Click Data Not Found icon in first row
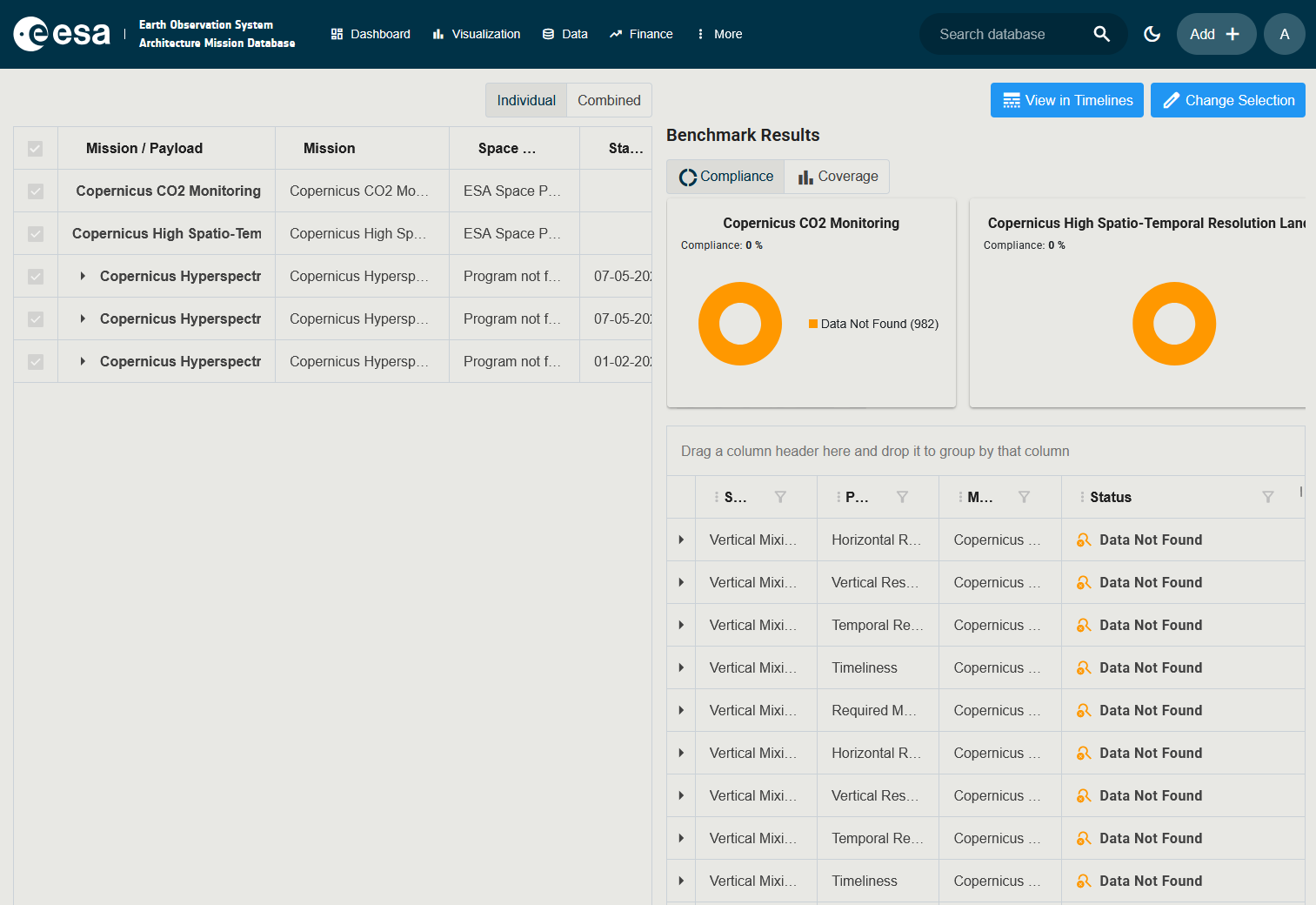Viewport: 1316px width, 905px height. pyautogui.click(x=1084, y=540)
